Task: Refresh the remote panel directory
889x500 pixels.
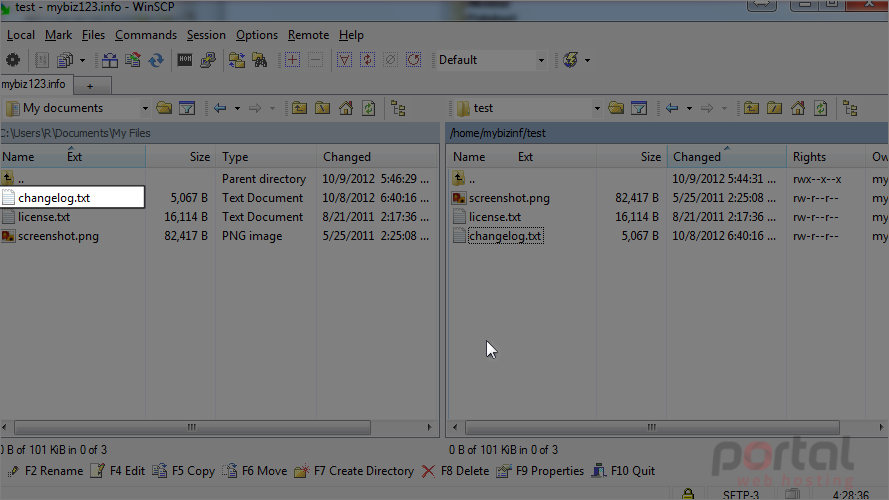Action: (x=821, y=108)
